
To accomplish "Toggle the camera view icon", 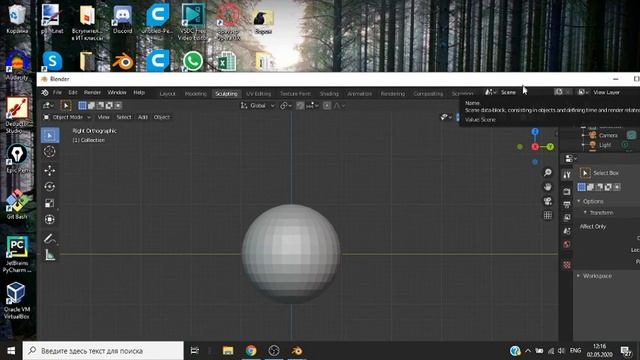I will point(548,201).
